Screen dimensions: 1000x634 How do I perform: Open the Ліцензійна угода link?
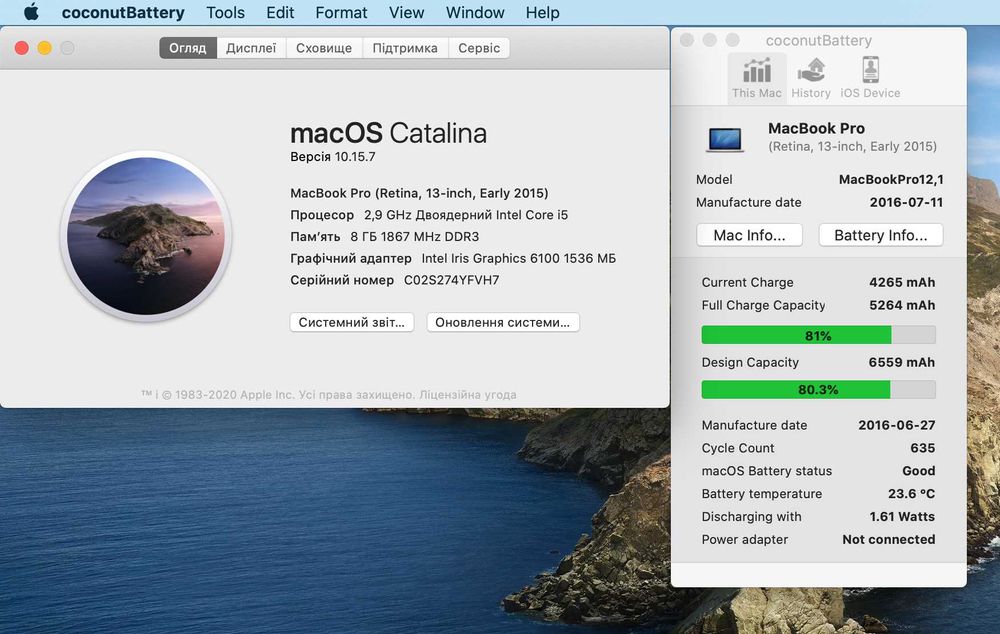(x=467, y=395)
